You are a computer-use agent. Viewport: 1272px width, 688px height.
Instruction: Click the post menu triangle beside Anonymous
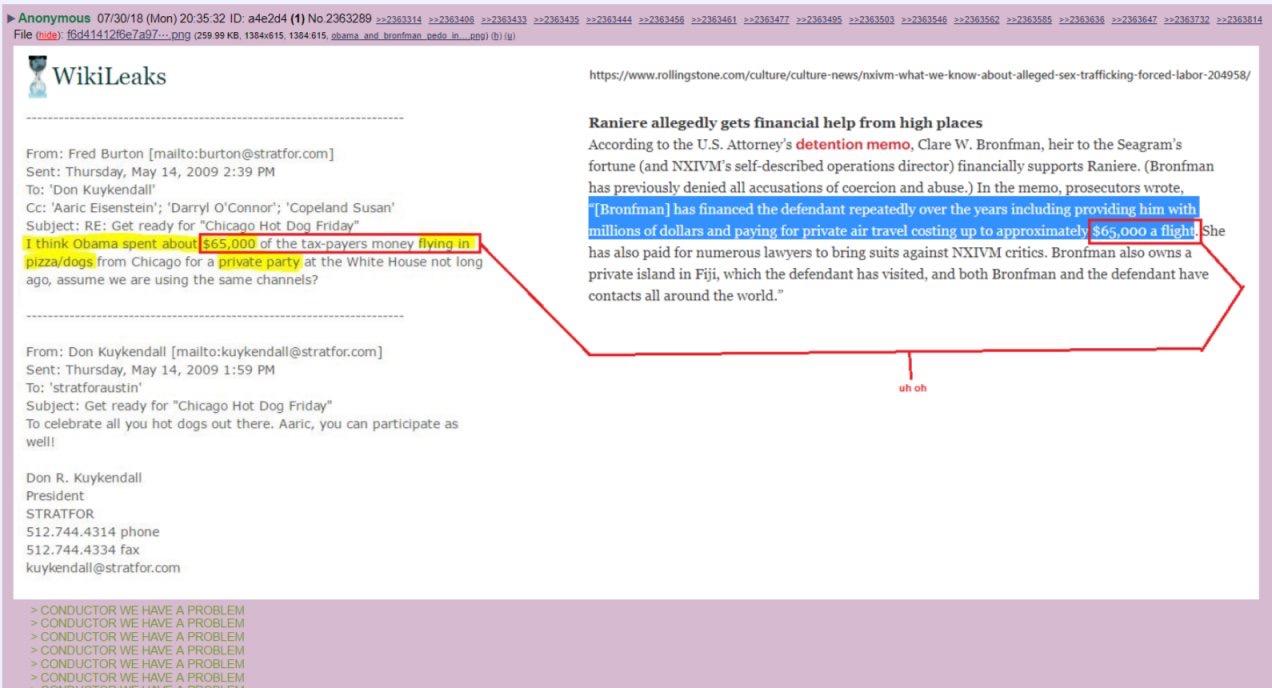(x=10, y=19)
